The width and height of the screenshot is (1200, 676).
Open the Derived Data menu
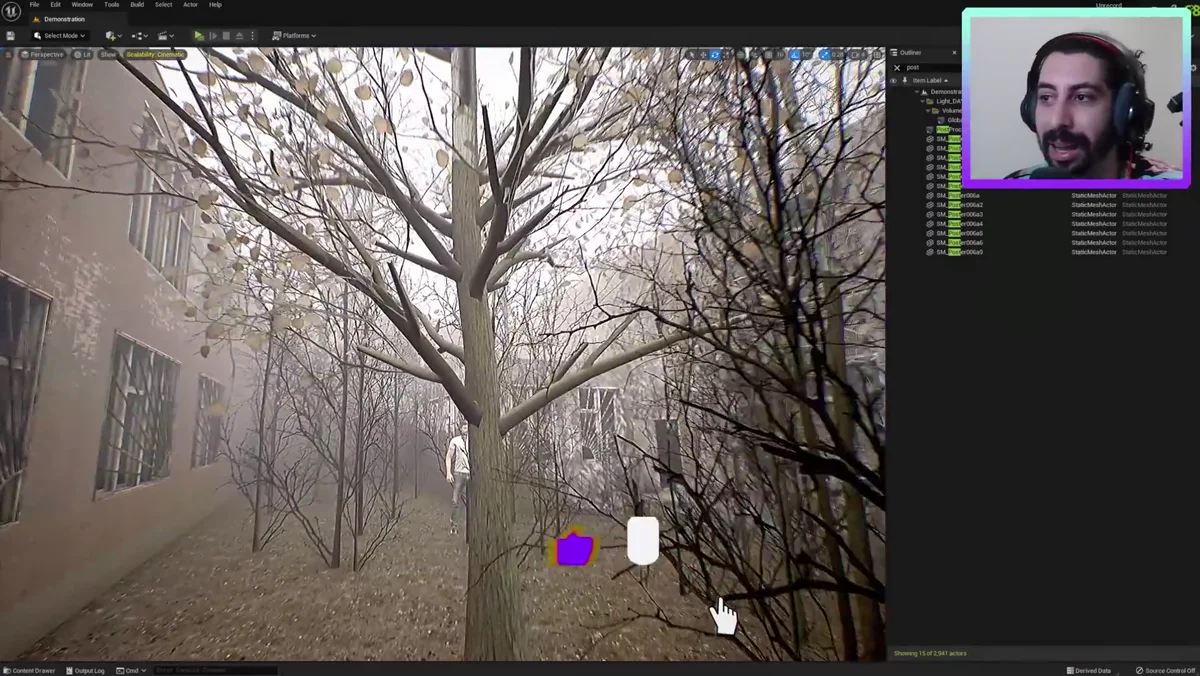click(1089, 670)
